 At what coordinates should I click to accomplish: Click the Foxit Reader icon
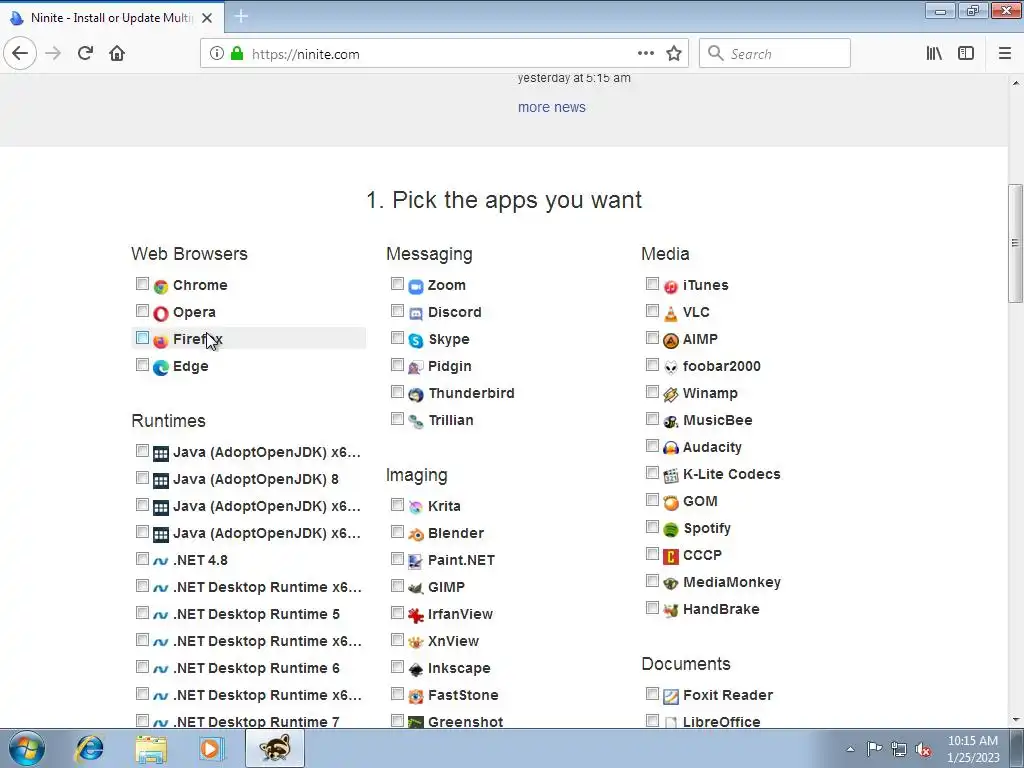click(671, 696)
